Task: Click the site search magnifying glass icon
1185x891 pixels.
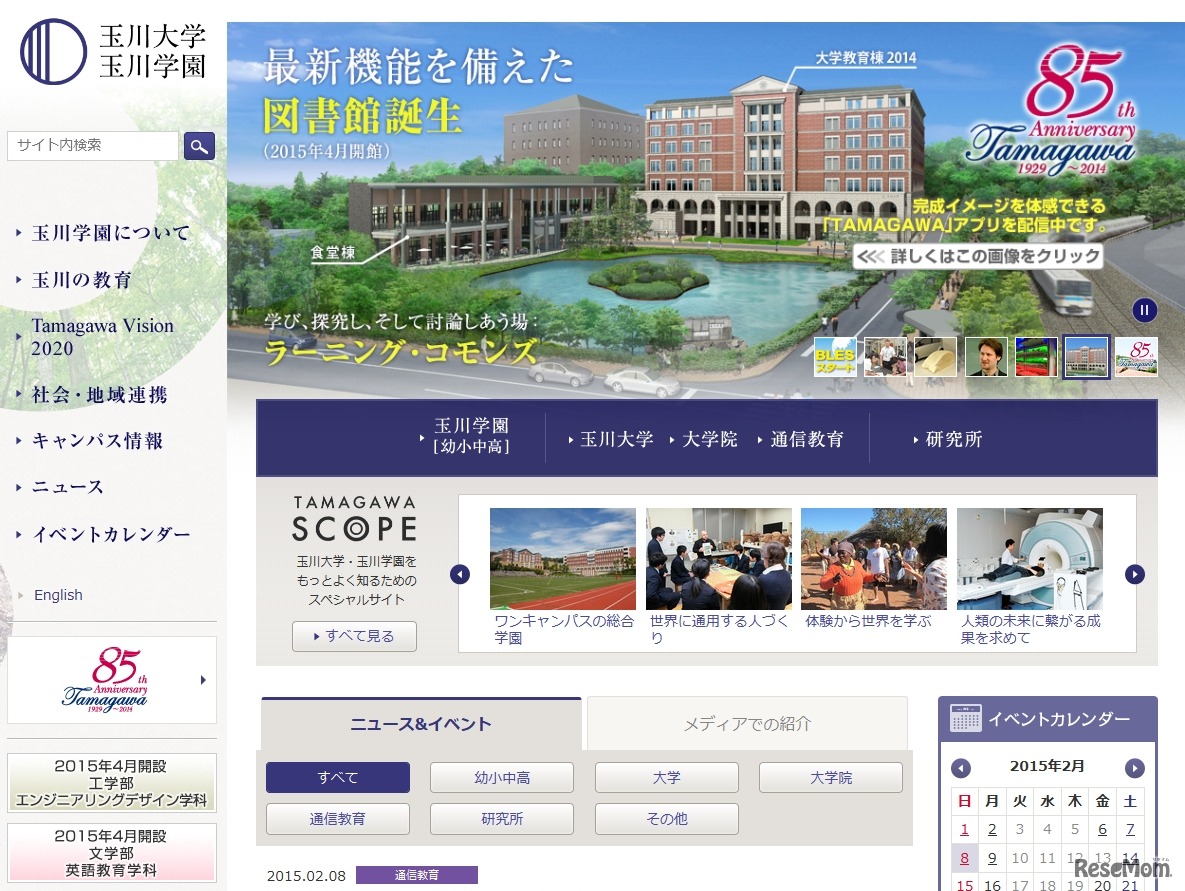Action: 198,145
